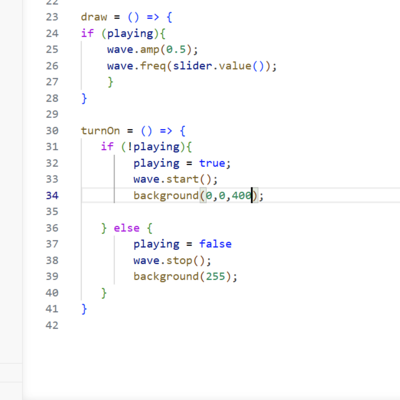Click line number 23 in the gutter
The image size is (400, 400).
click(x=52, y=17)
